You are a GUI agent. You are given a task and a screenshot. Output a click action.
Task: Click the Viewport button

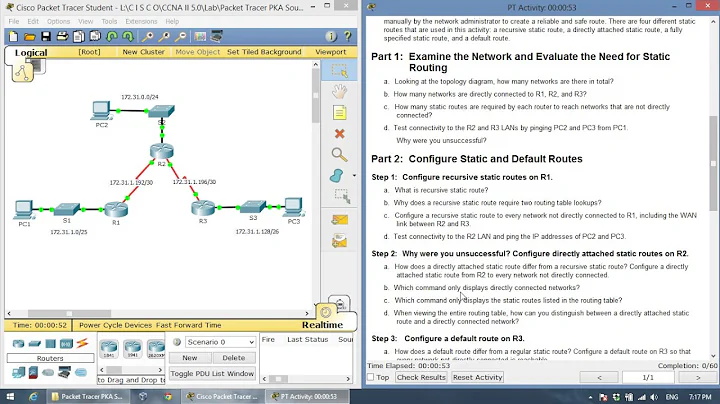coord(331,52)
